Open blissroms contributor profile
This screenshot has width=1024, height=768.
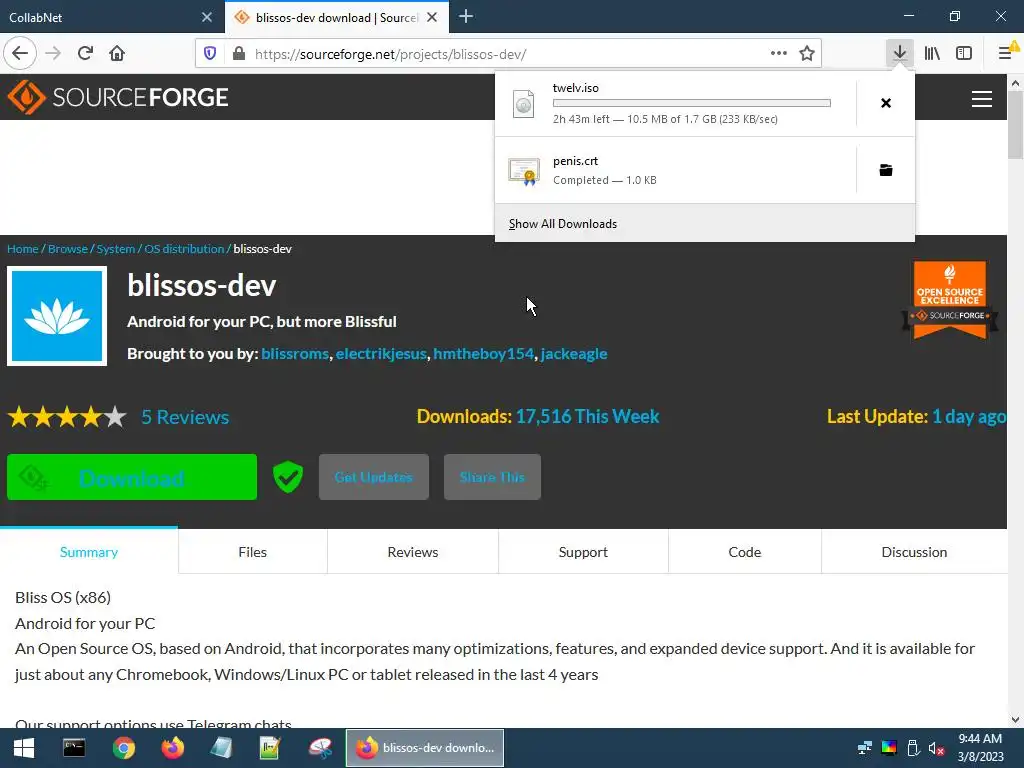click(295, 353)
